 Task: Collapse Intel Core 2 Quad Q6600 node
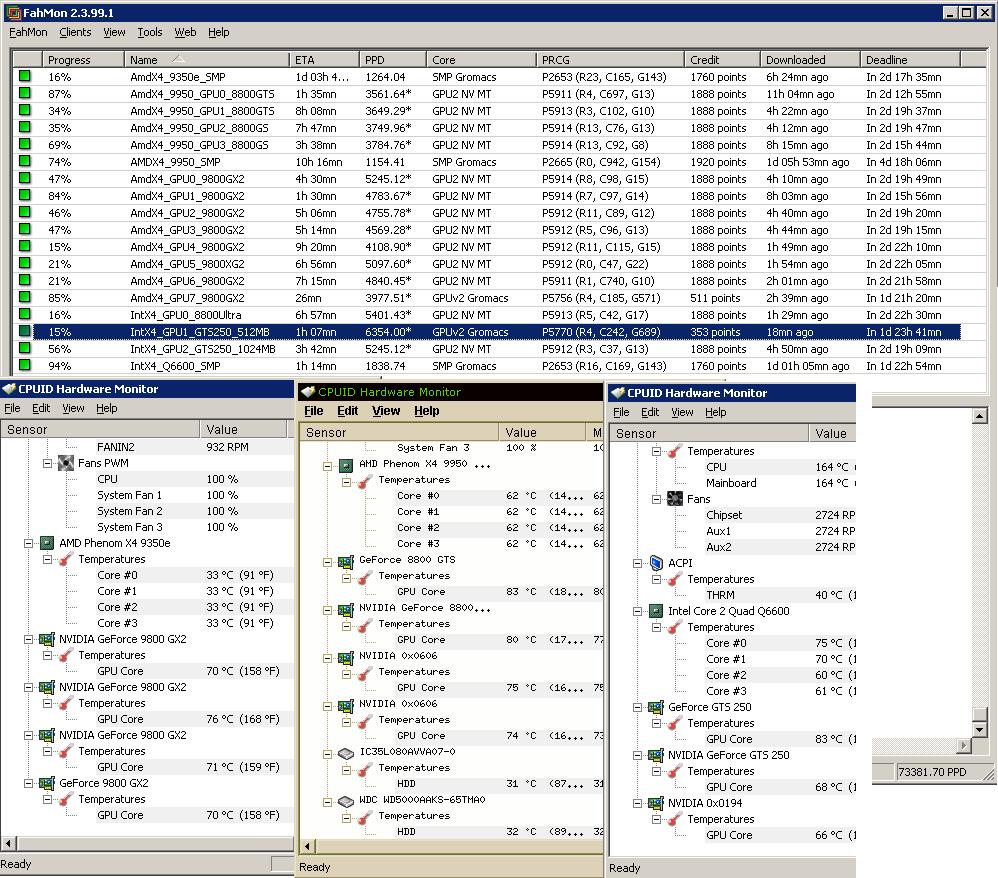click(637, 611)
